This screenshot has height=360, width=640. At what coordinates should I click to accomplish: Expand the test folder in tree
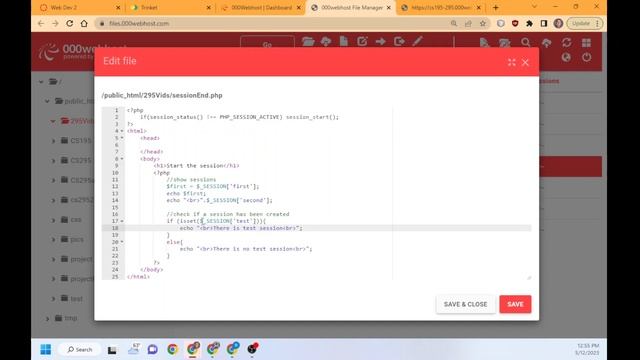coord(53,299)
